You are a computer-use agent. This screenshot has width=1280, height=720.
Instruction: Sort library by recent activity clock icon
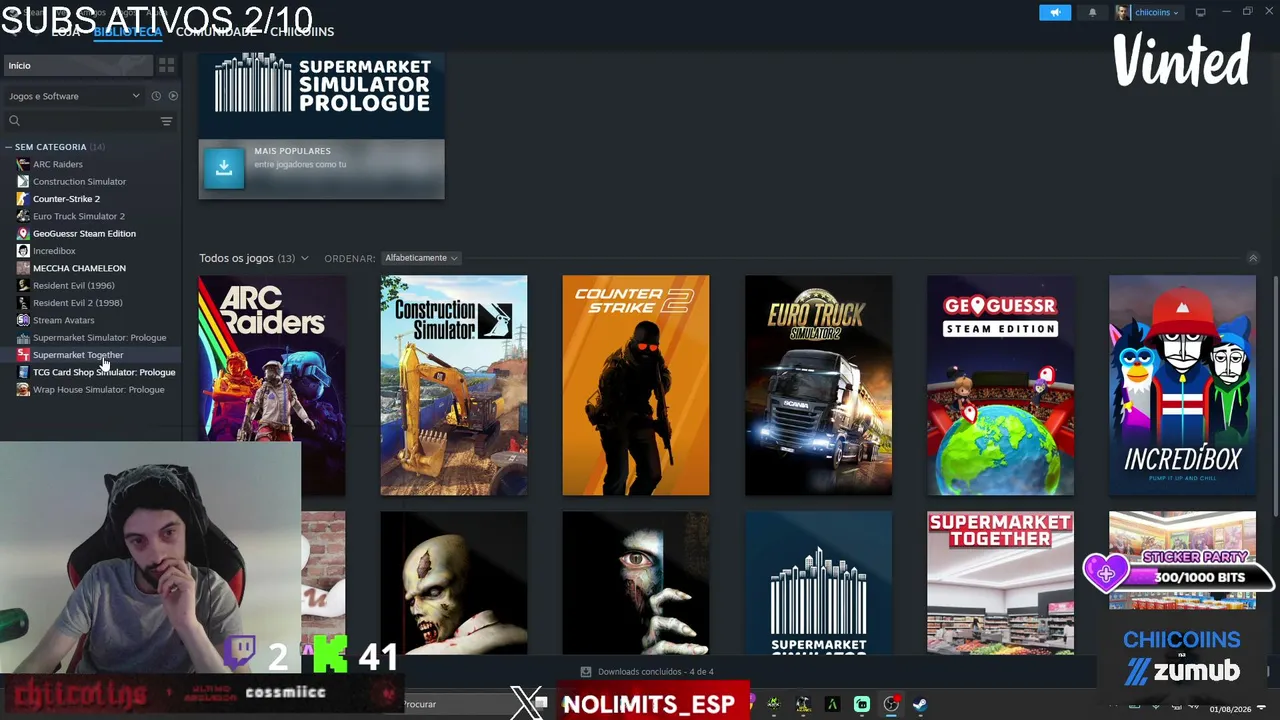156,96
